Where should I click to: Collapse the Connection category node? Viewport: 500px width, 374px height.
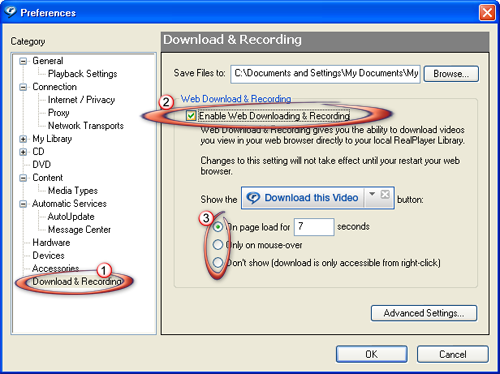pos(23,87)
